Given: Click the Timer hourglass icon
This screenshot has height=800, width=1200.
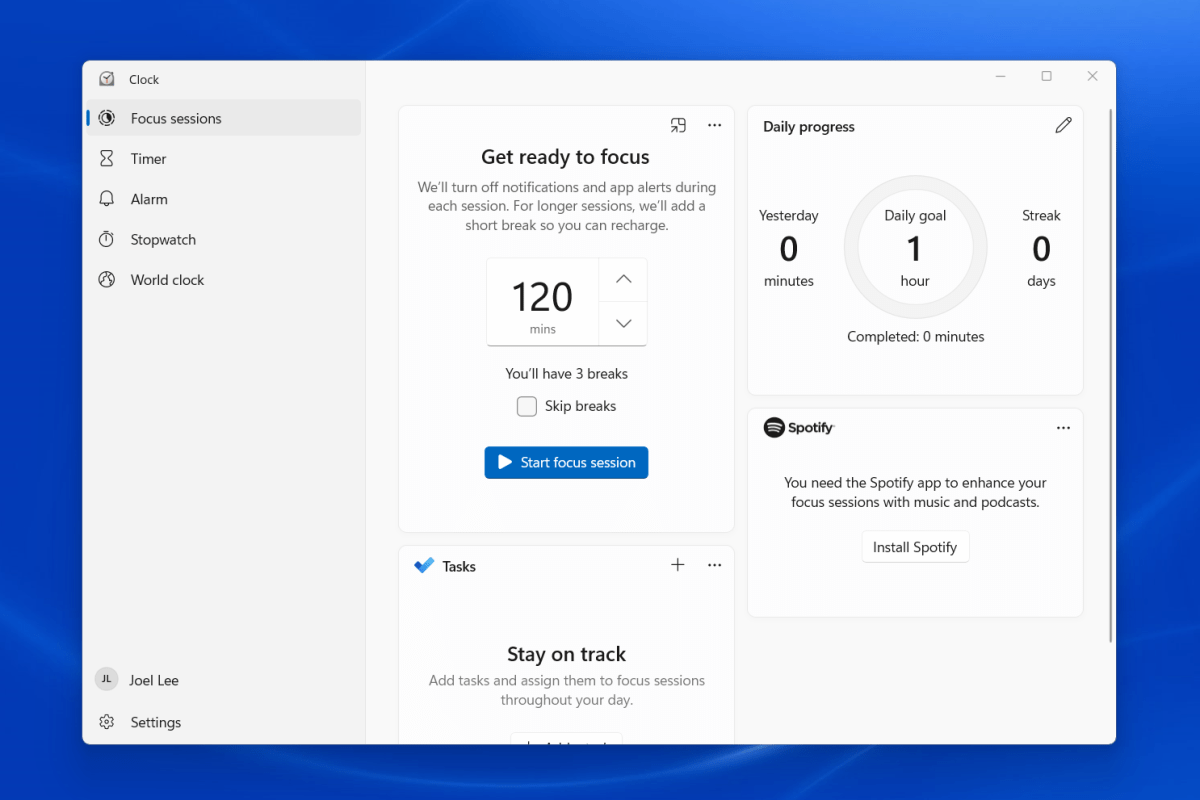Looking at the screenshot, I should [107, 158].
